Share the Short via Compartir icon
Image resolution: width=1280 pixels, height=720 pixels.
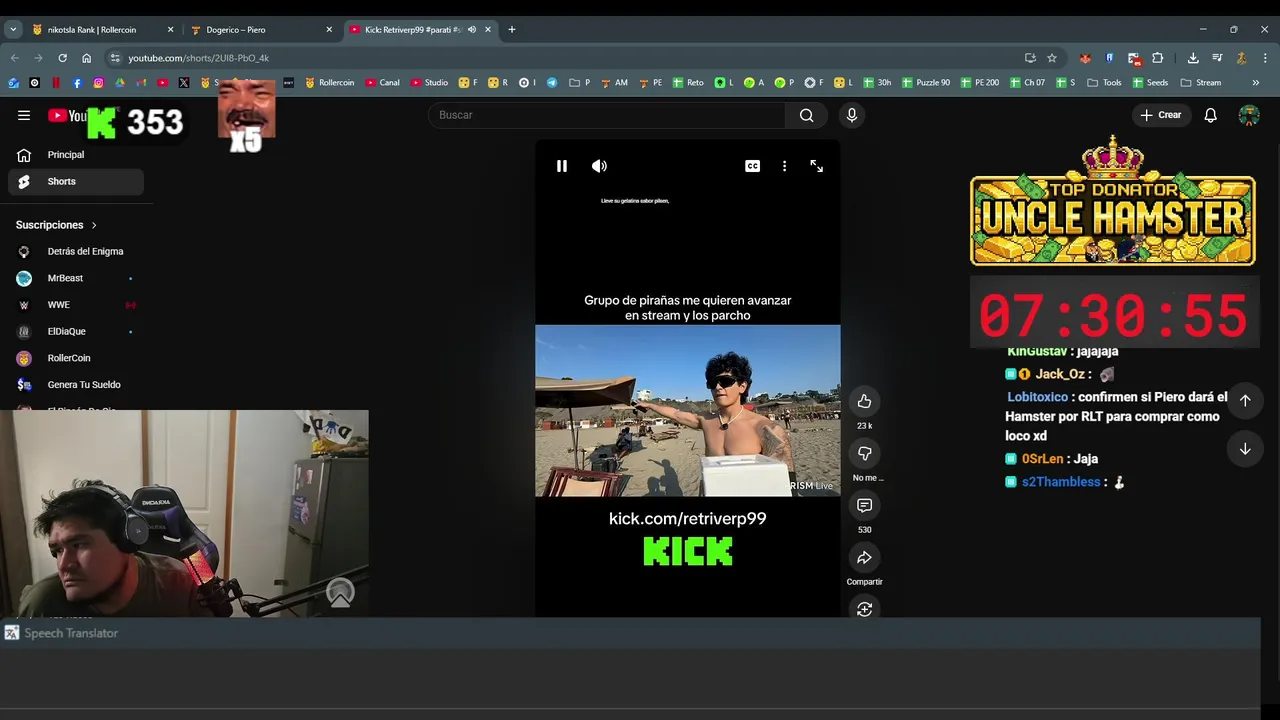pos(864,557)
